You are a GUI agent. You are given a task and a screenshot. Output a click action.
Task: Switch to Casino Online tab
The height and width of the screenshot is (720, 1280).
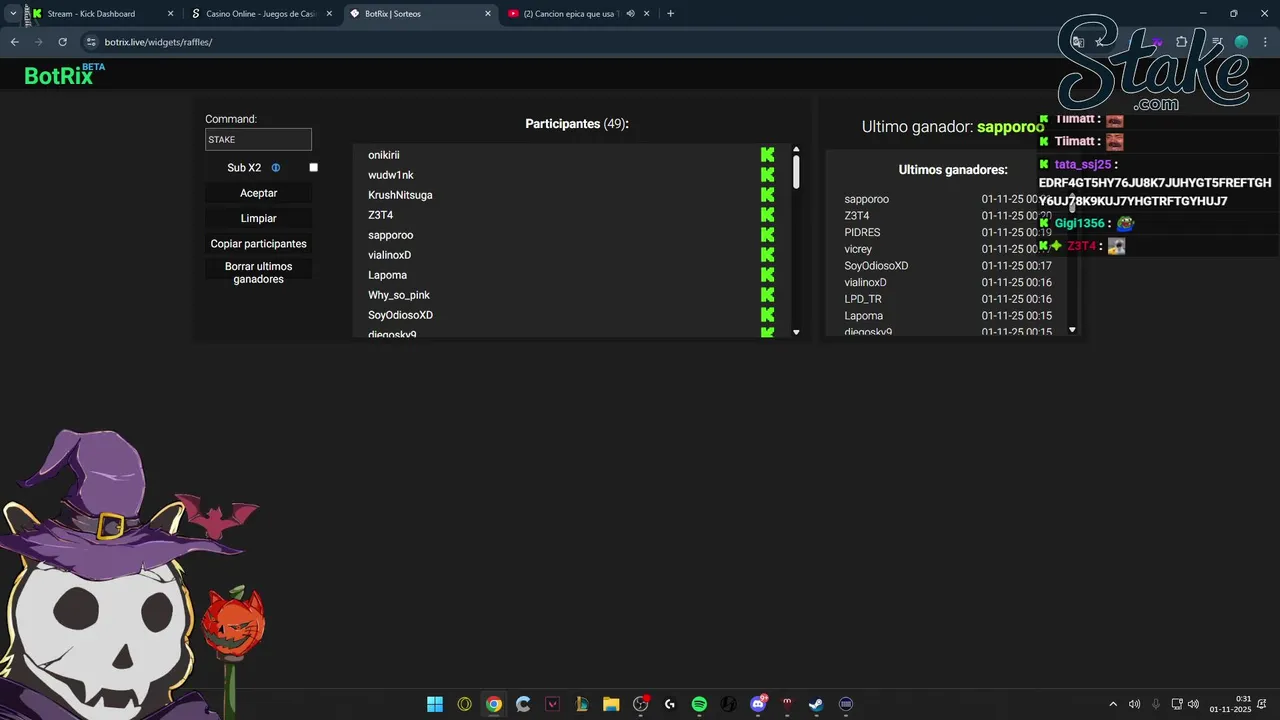[x=262, y=14]
